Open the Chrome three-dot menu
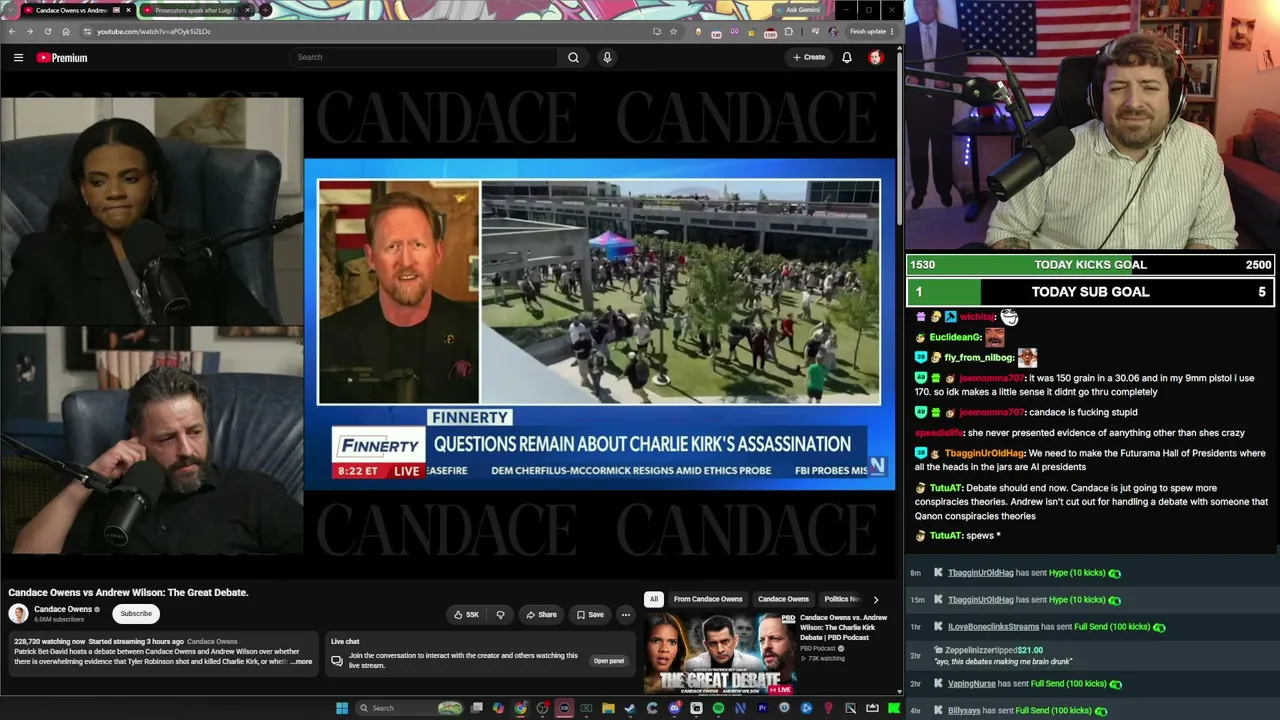Screen dimensions: 1280x720 [x=892, y=31]
